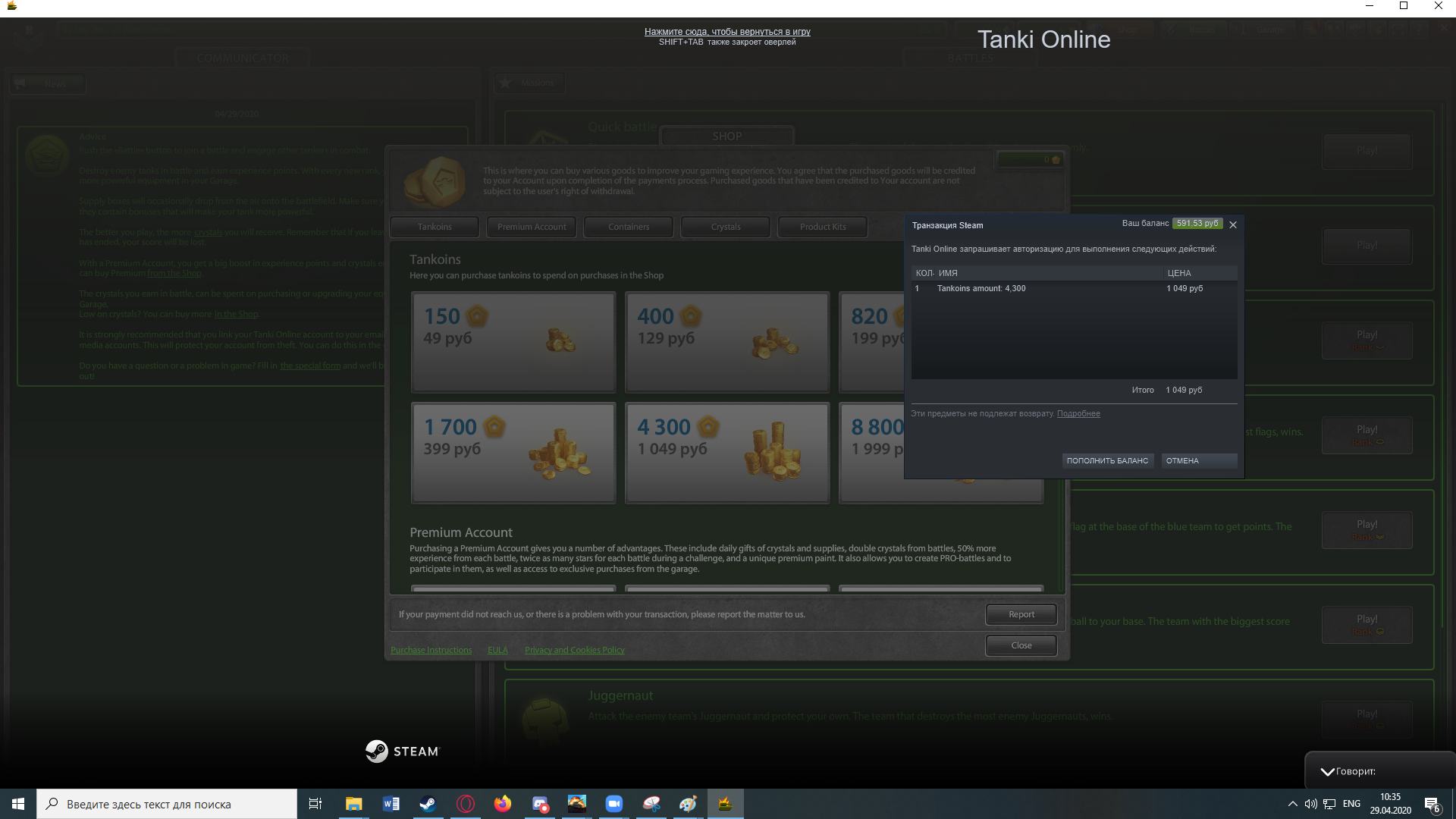Click the tankoin balance counter in shop header

pos(1030,160)
